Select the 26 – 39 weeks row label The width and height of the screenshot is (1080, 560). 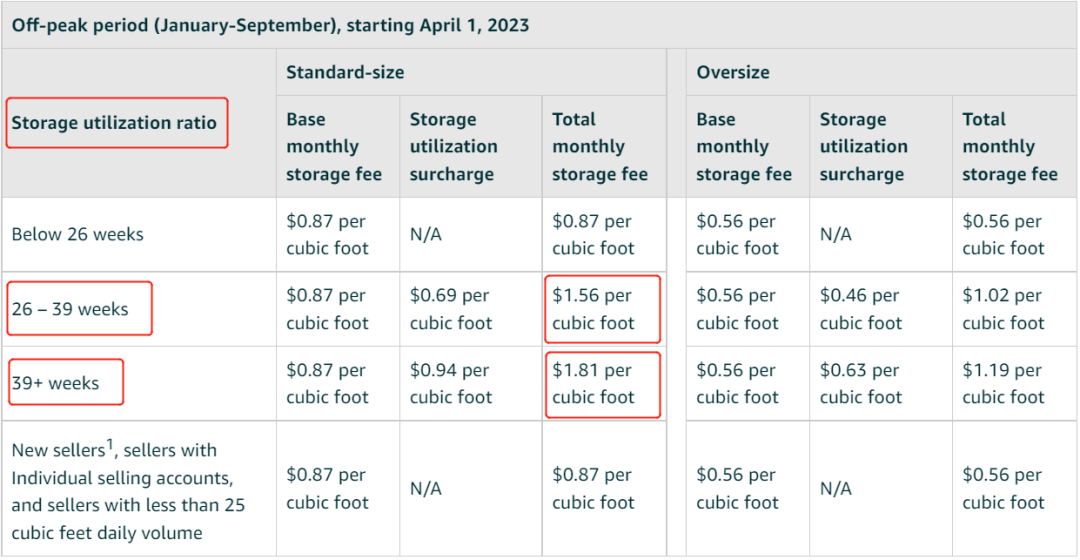[70, 309]
